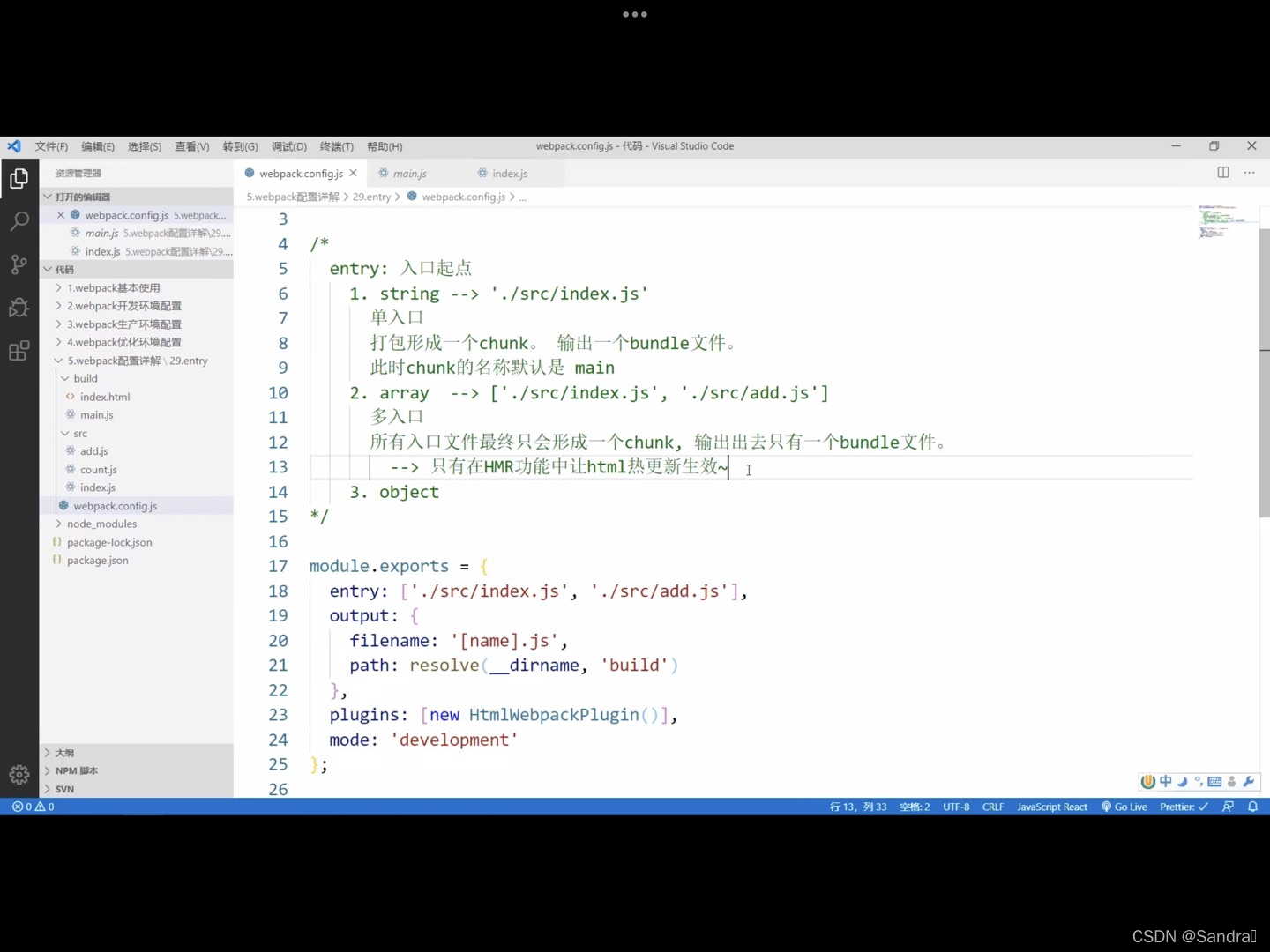Collapse the 5.webpack配置详解 \ 29.entry folder
This screenshot has width=1270, height=952.
(137, 361)
